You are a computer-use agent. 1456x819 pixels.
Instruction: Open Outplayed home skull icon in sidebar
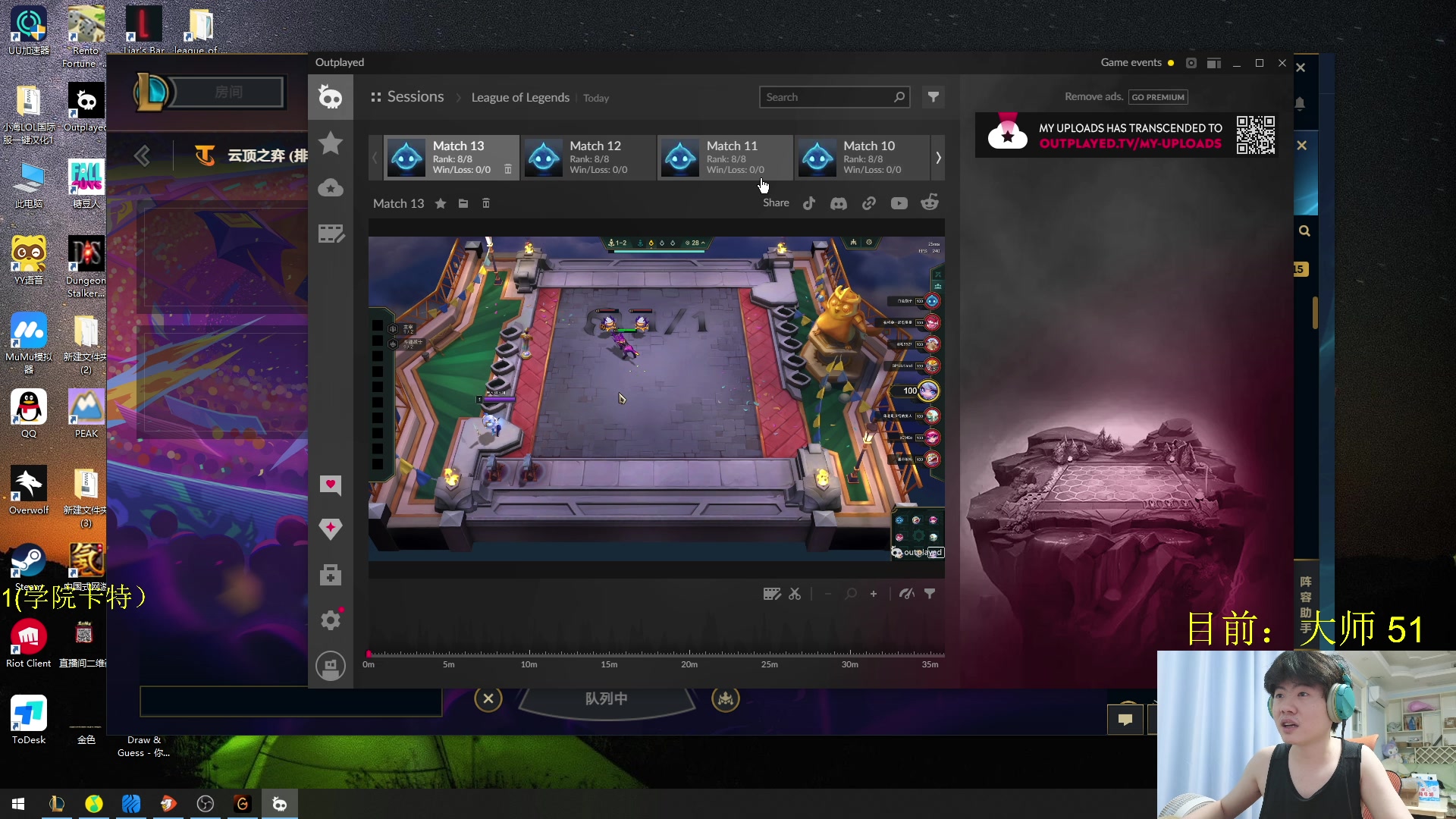(331, 97)
